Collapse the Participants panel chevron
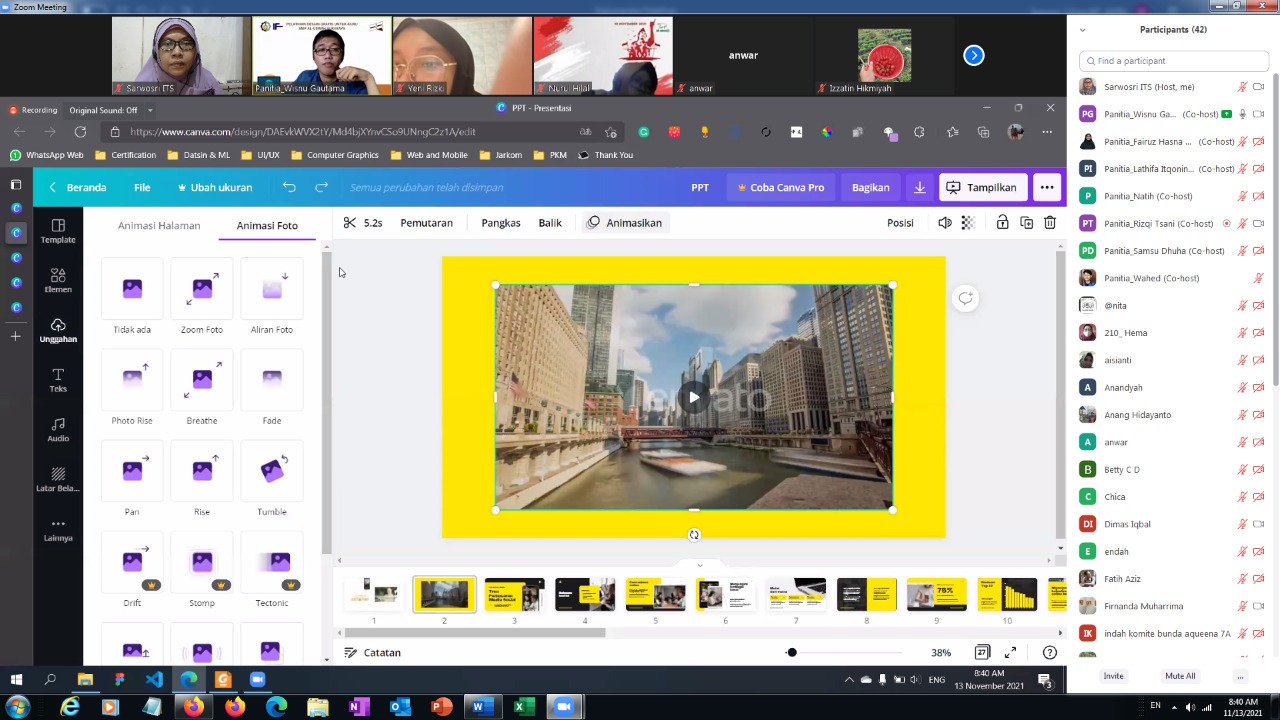 [x=1082, y=30]
